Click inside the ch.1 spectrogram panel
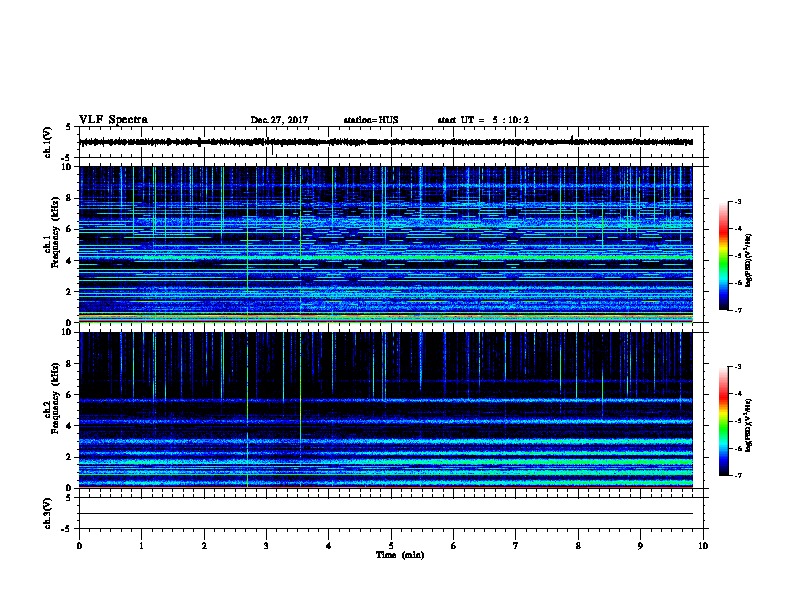Screen dimensions: 792x612 coord(386,244)
